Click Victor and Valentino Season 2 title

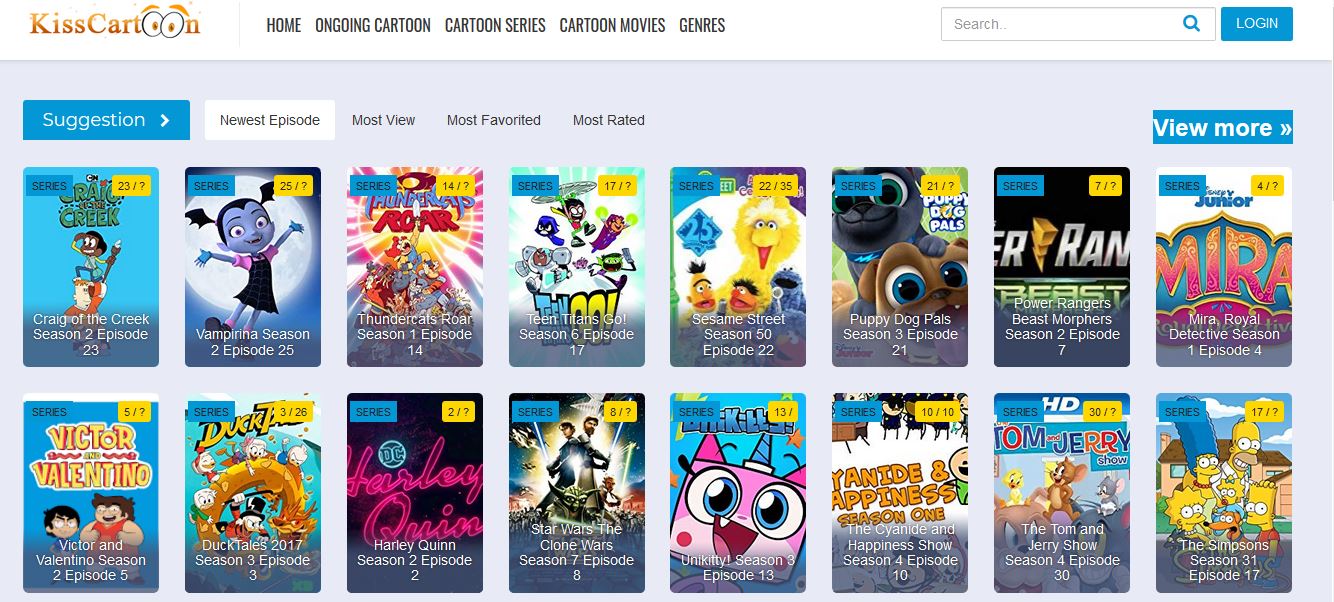coord(91,560)
